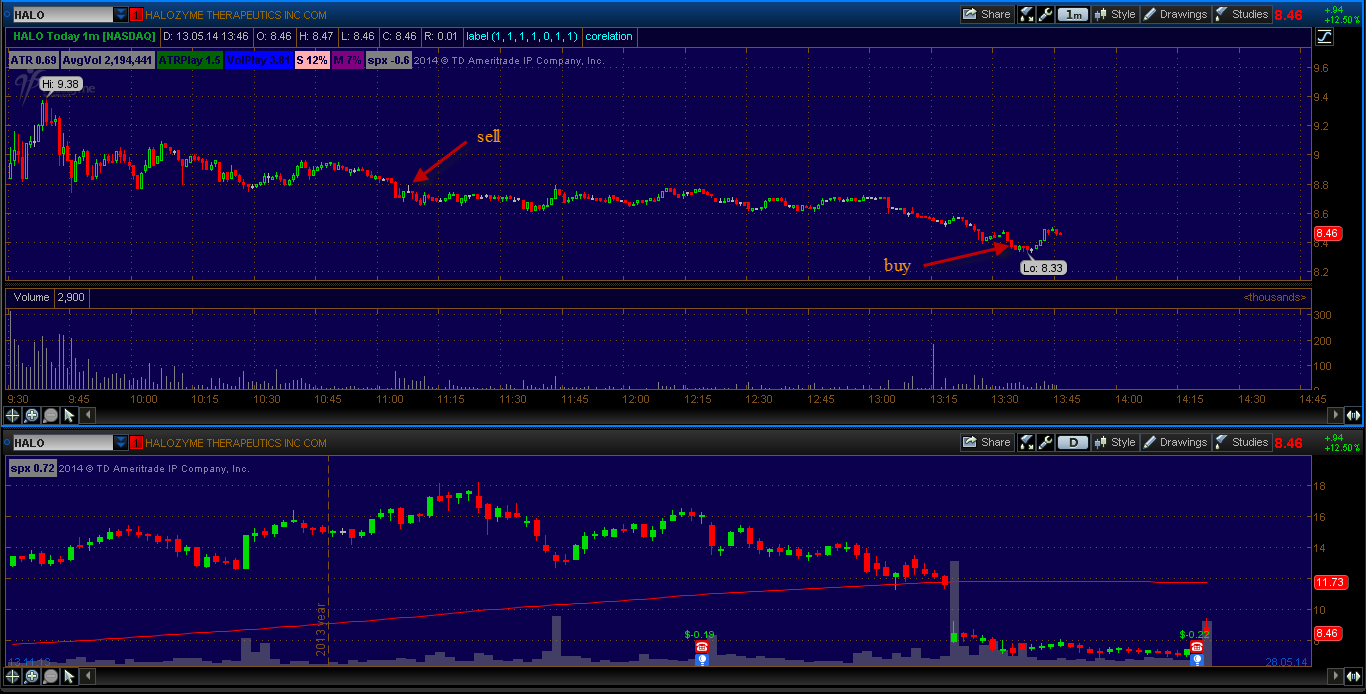Click left earnings phone icon at $-0.19
The image size is (1366, 694).
pos(701,647)
